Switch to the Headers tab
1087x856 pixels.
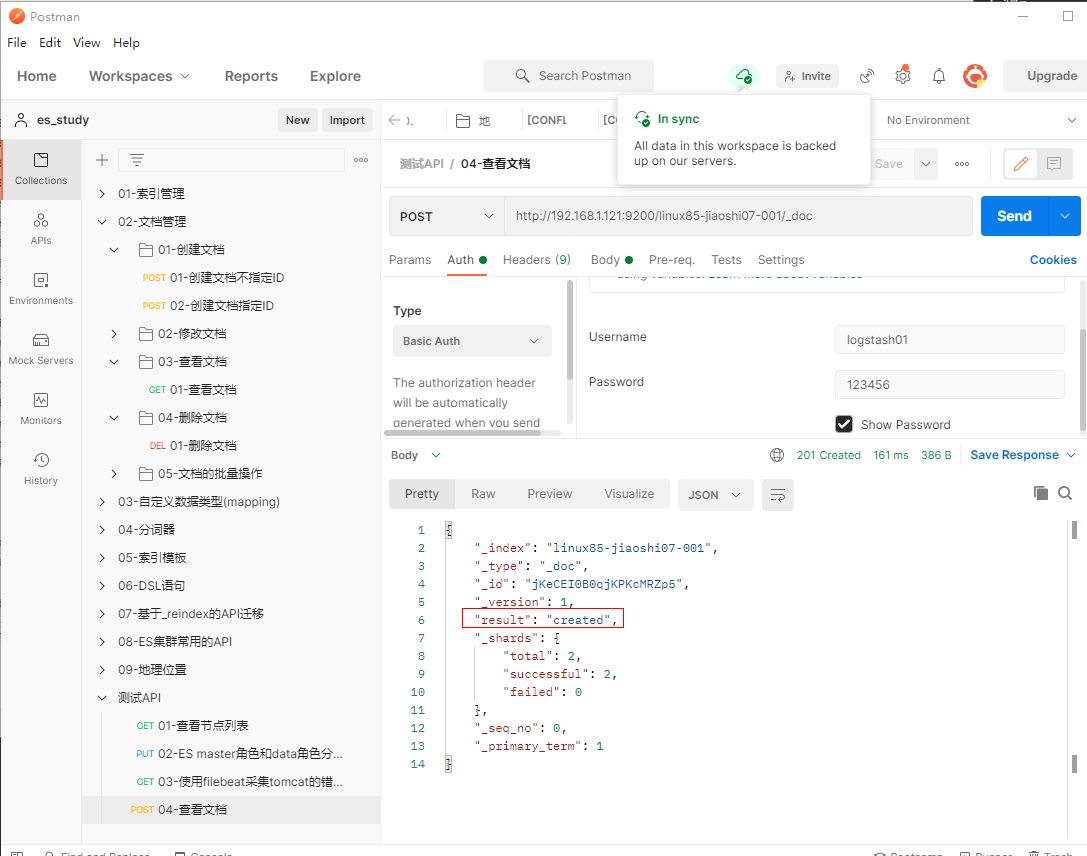536,260
